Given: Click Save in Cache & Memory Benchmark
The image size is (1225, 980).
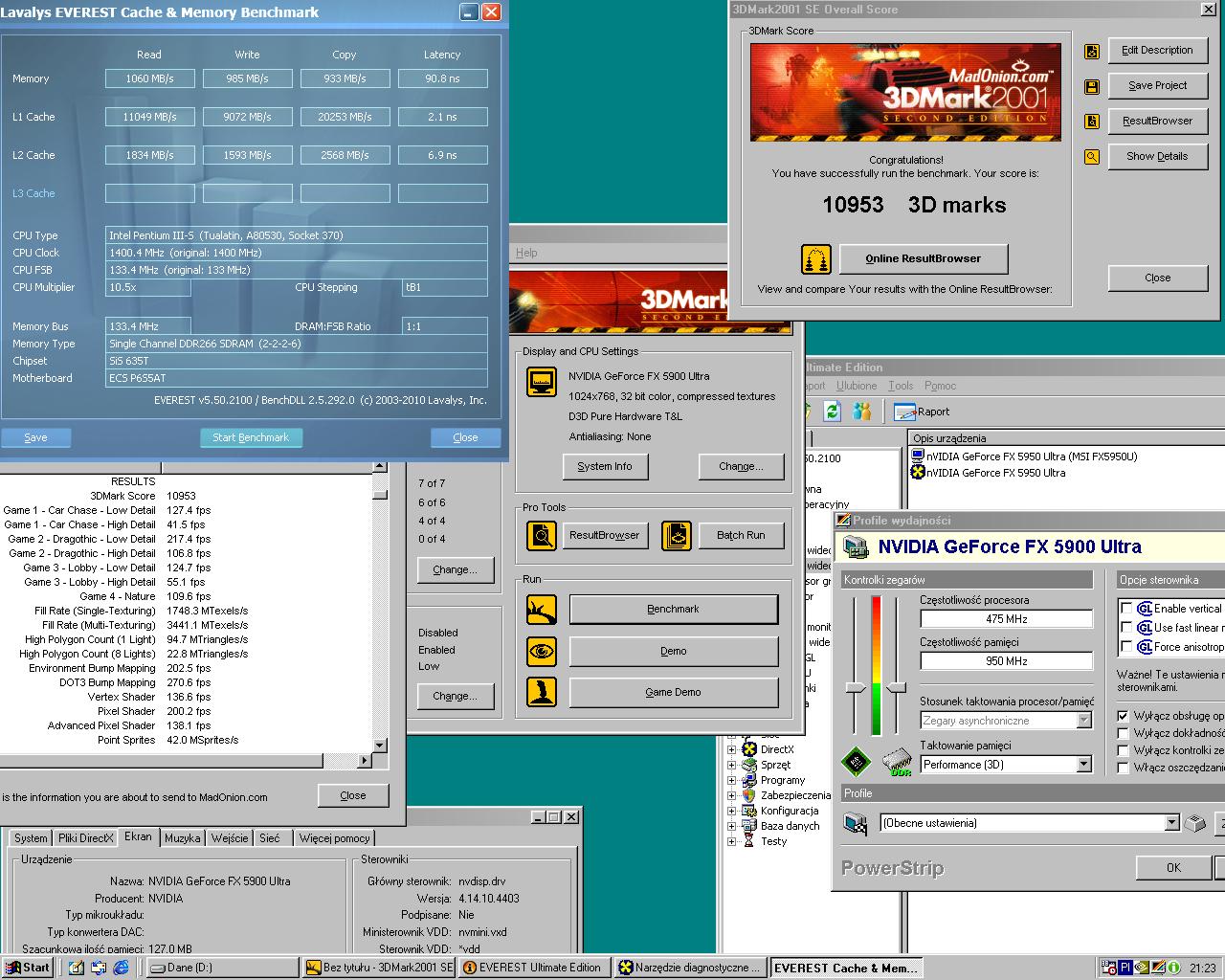Looking at the screenshot, I should [35, 437].
